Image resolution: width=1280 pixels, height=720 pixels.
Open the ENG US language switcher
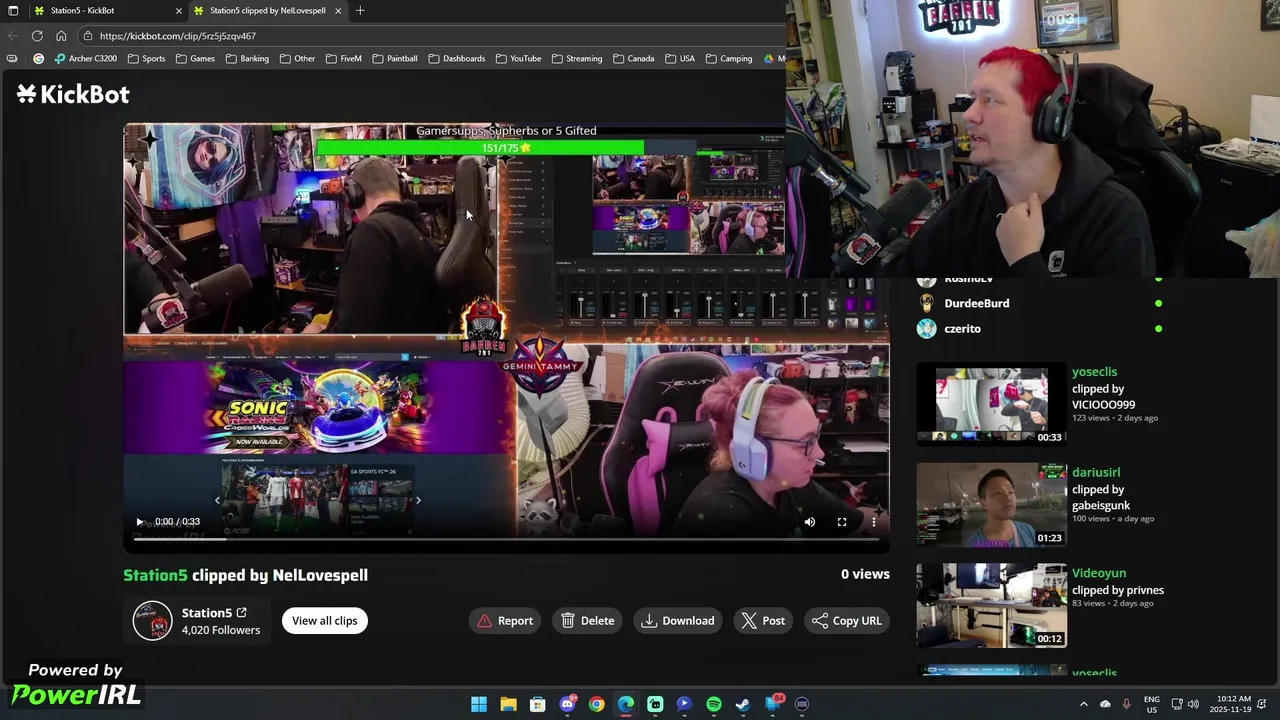(1151, 704)
